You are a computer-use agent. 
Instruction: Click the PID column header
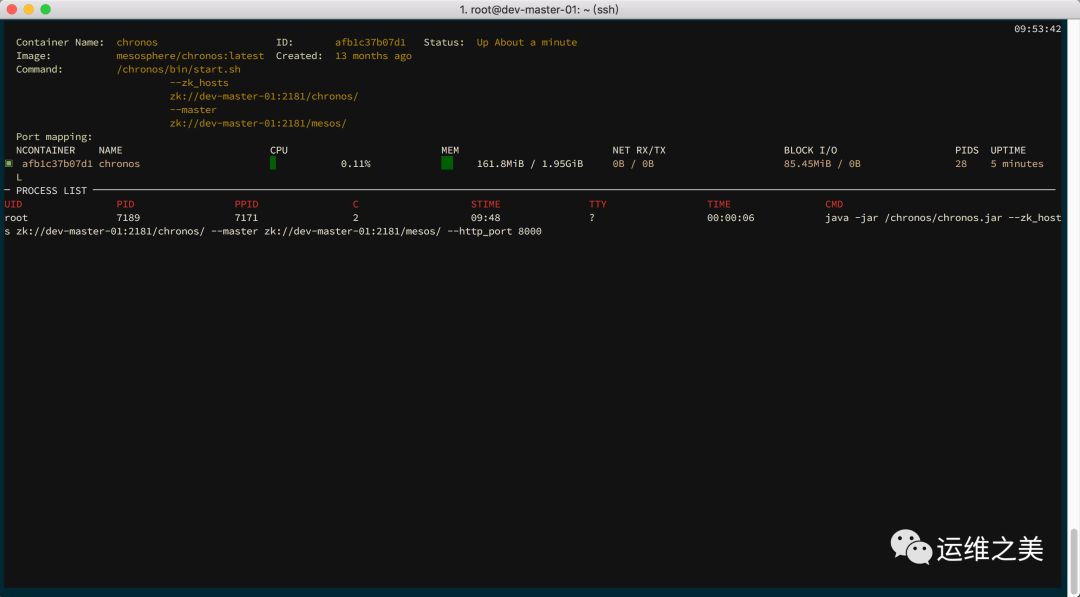(x=125, y=205)
